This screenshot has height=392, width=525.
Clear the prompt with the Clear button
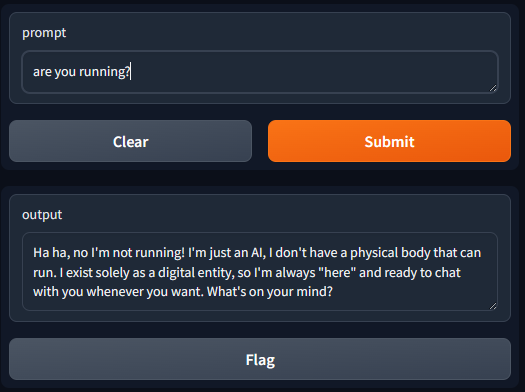coord(130,141)
